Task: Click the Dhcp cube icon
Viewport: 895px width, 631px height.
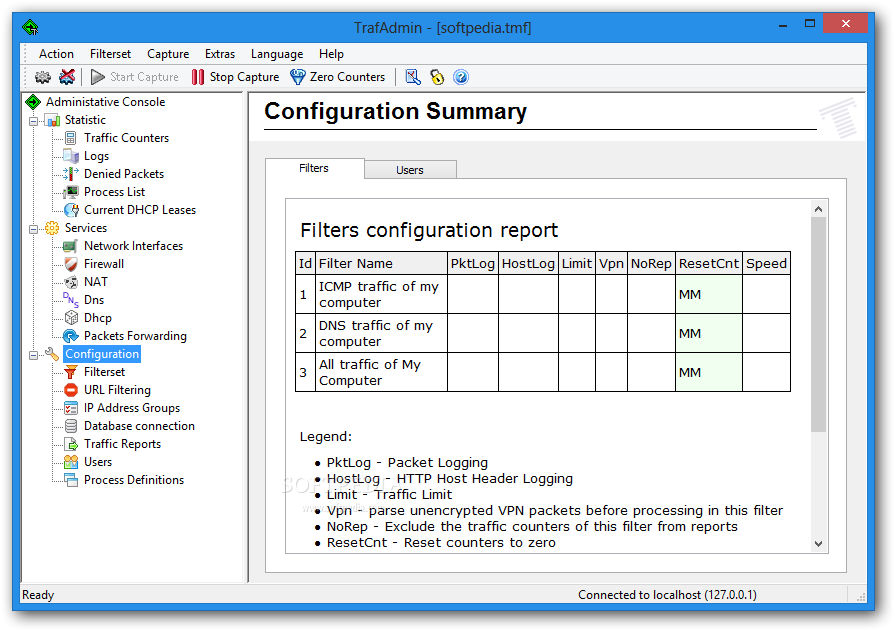Action: tap(71, 318)
